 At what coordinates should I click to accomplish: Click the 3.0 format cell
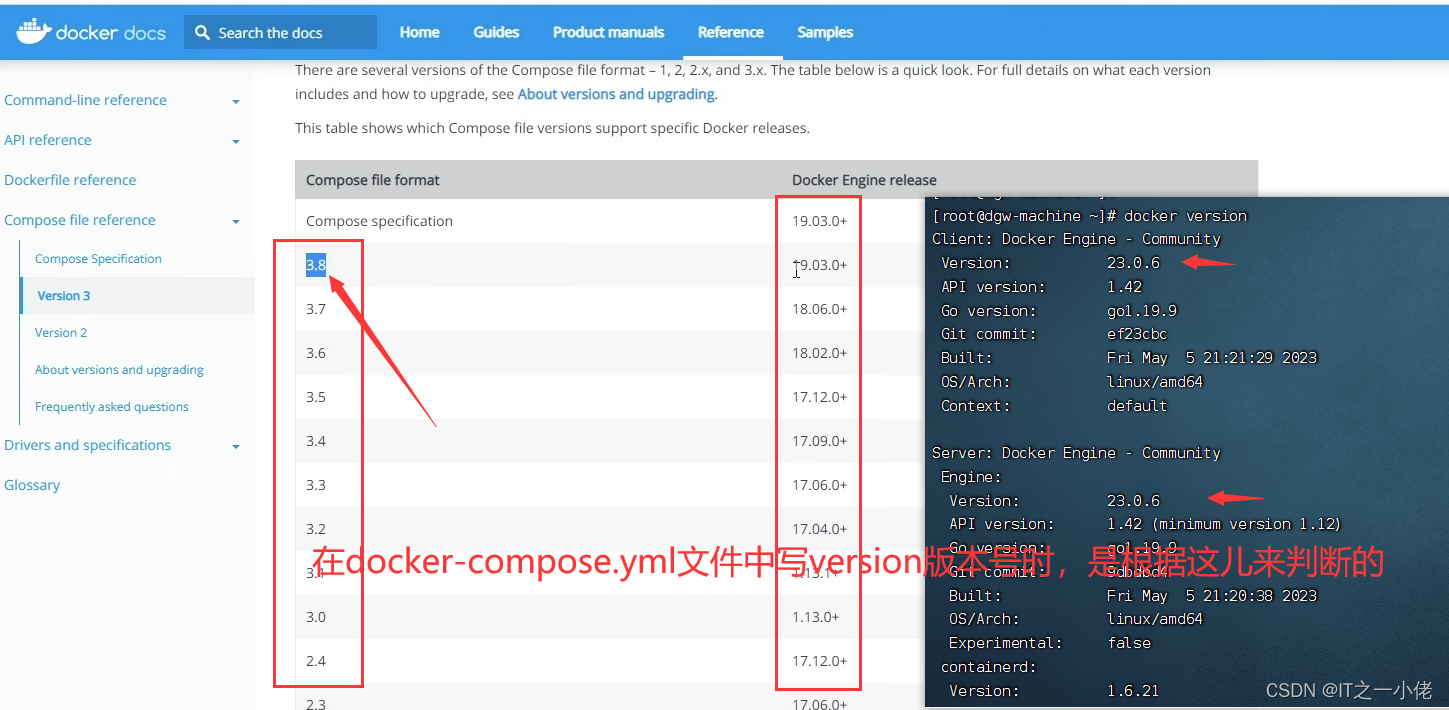point(316,617)
